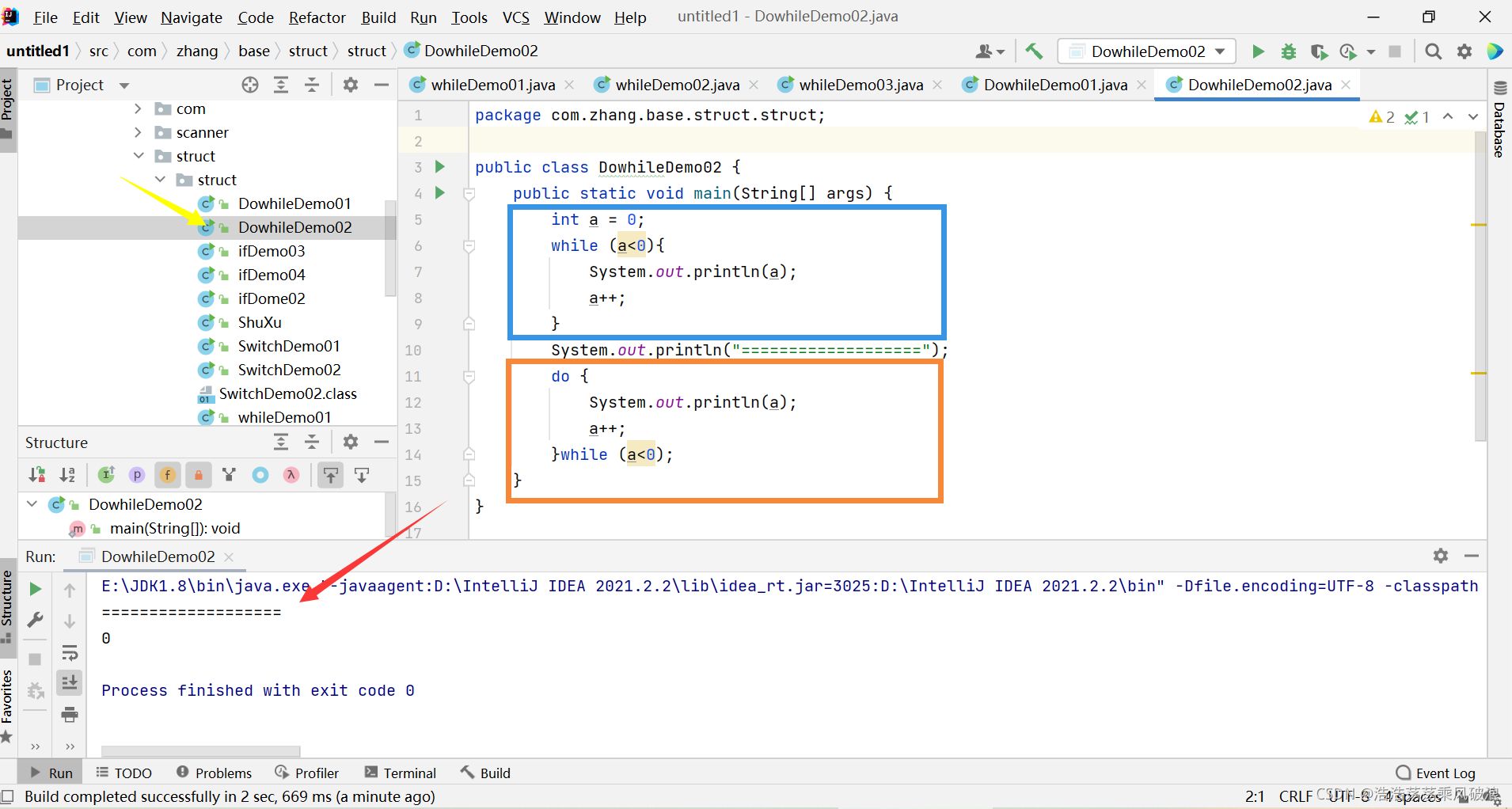Open Search Everywhere magnifier icon
Viewport: 1512px width, 809px height.
[1433, 51]
